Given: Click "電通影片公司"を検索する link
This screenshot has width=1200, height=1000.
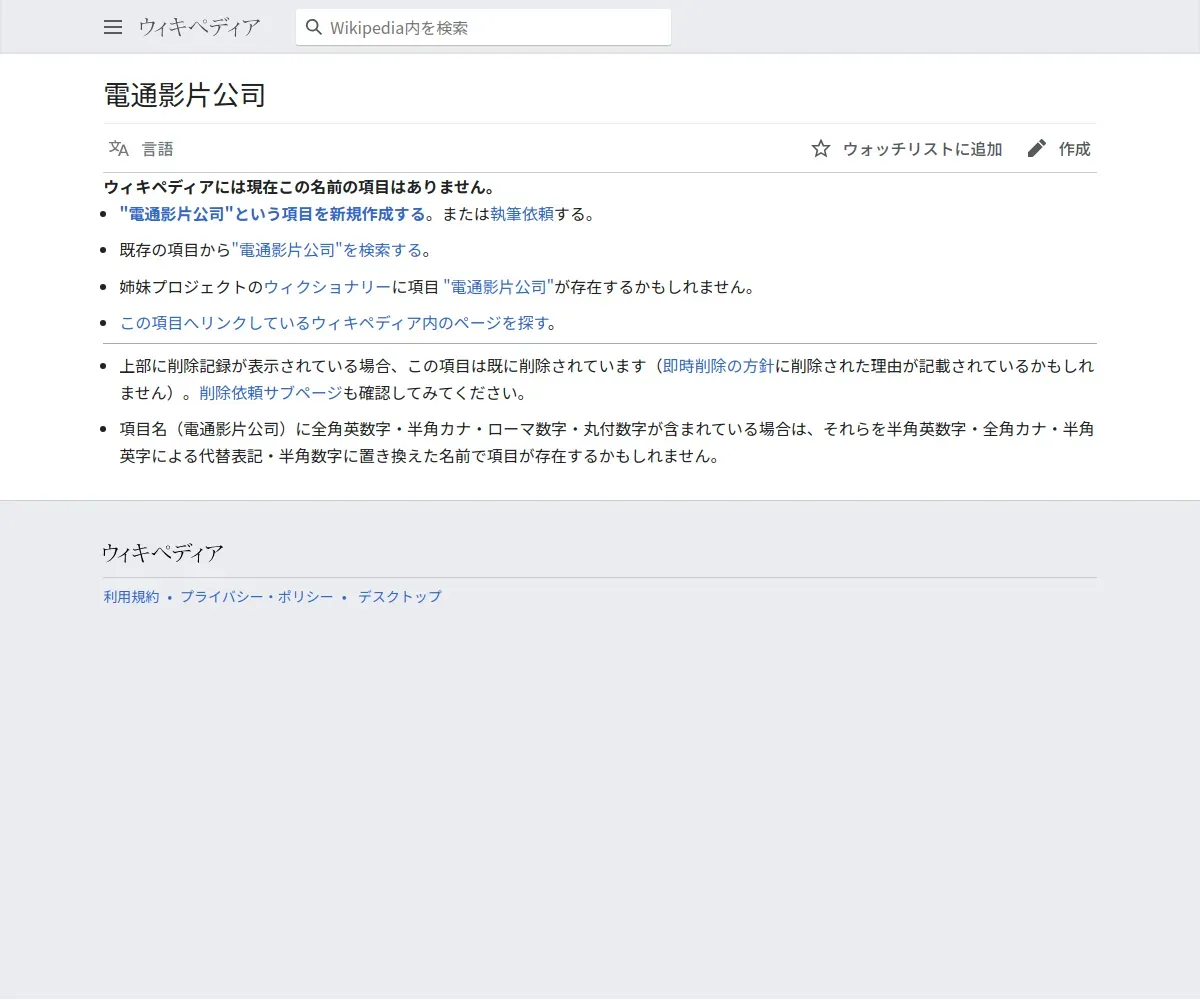Looking at the screenshot, I should [327, 250].
